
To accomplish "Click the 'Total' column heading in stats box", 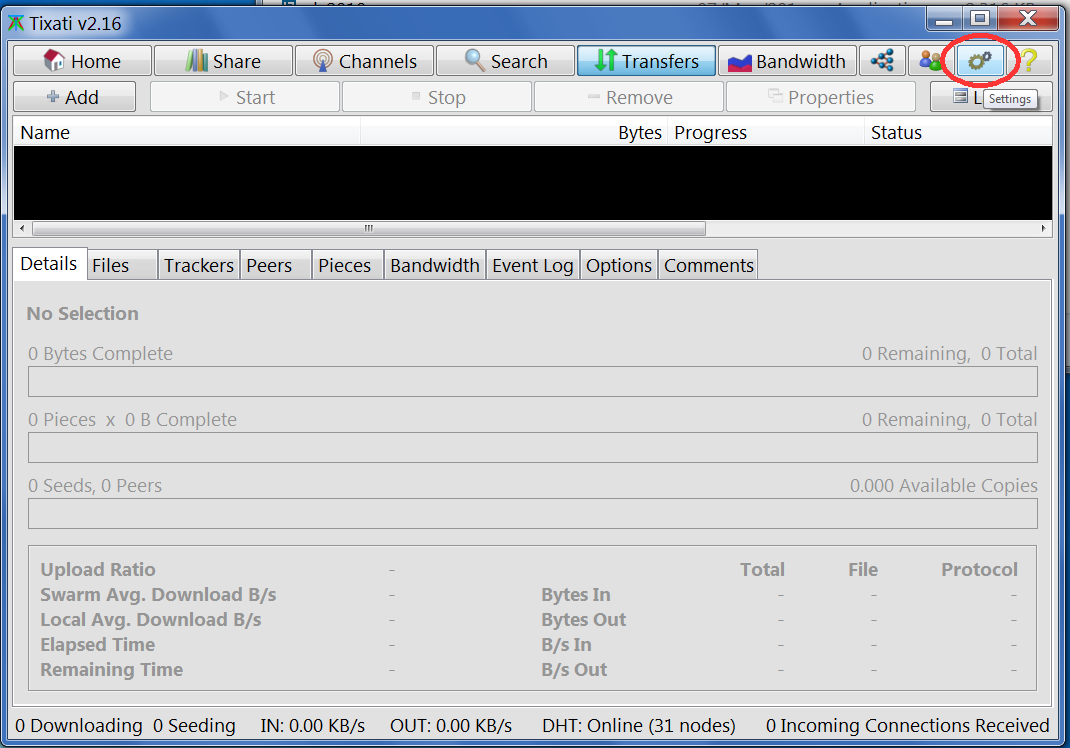I will (x=762, y=569).
